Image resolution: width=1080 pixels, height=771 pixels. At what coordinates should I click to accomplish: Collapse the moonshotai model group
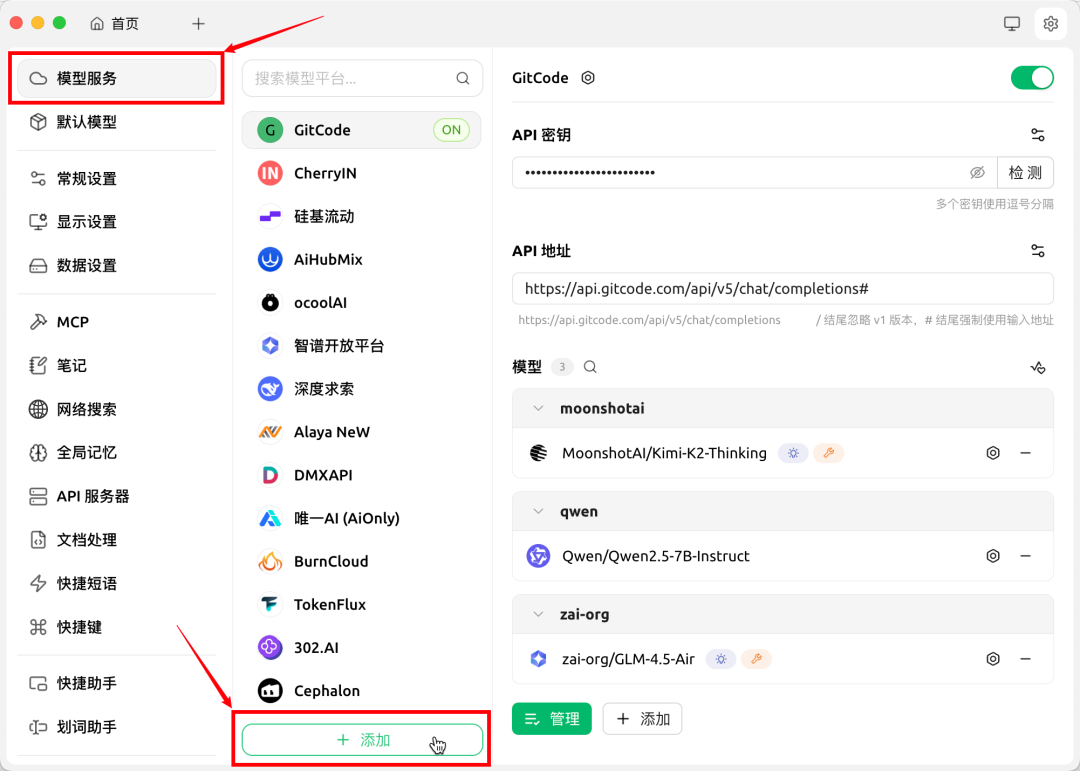click(539, 409)
